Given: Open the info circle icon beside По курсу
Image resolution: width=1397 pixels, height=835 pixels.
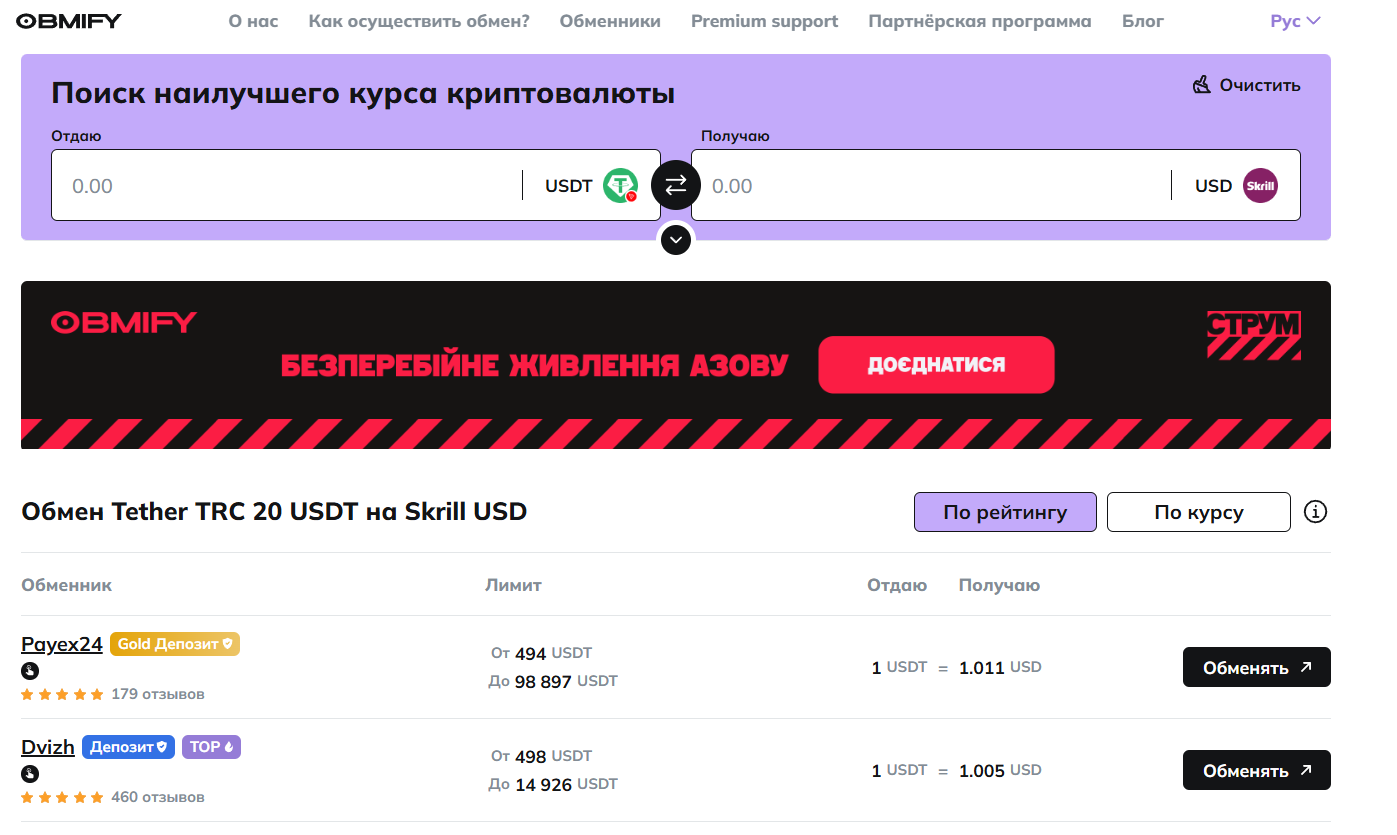Looking at the screenshot, I should click(1316, 512).
